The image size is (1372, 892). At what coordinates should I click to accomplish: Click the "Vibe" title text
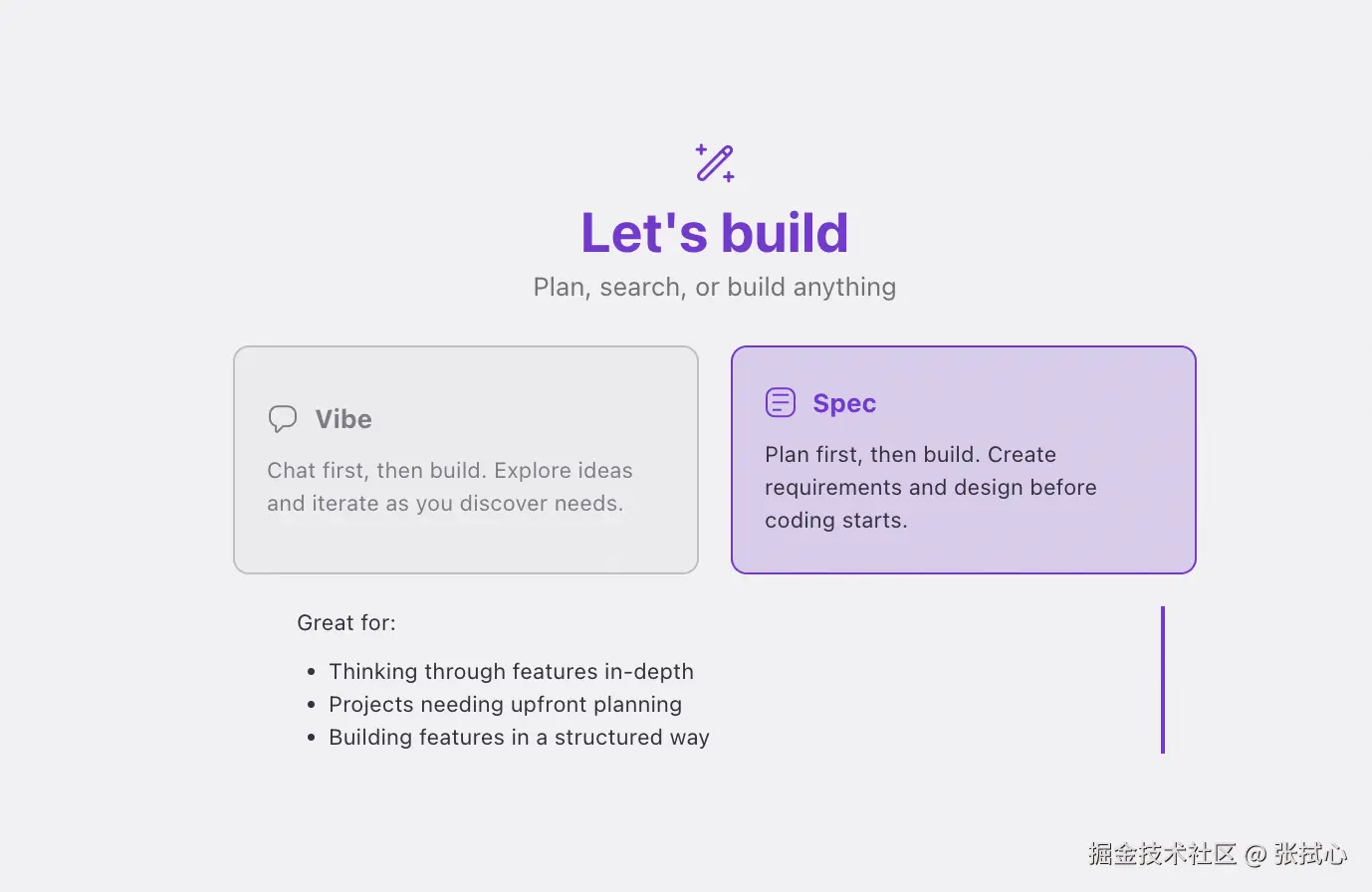[343, 419]
